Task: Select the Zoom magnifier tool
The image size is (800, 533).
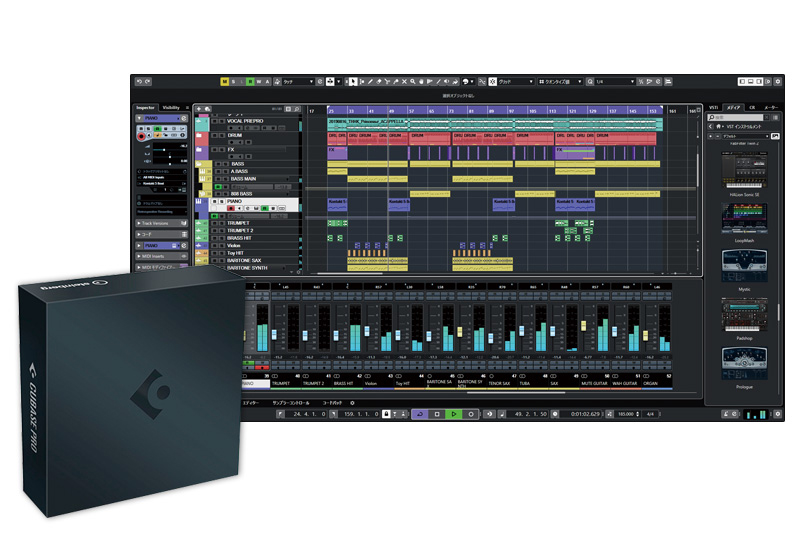Action: point(413,82)
